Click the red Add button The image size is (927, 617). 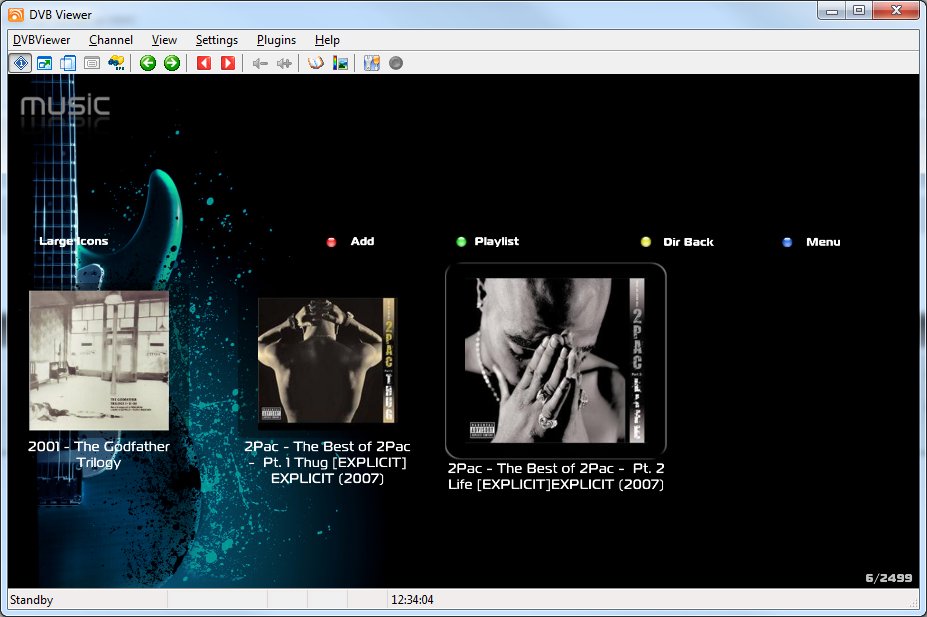click(350, 242)
